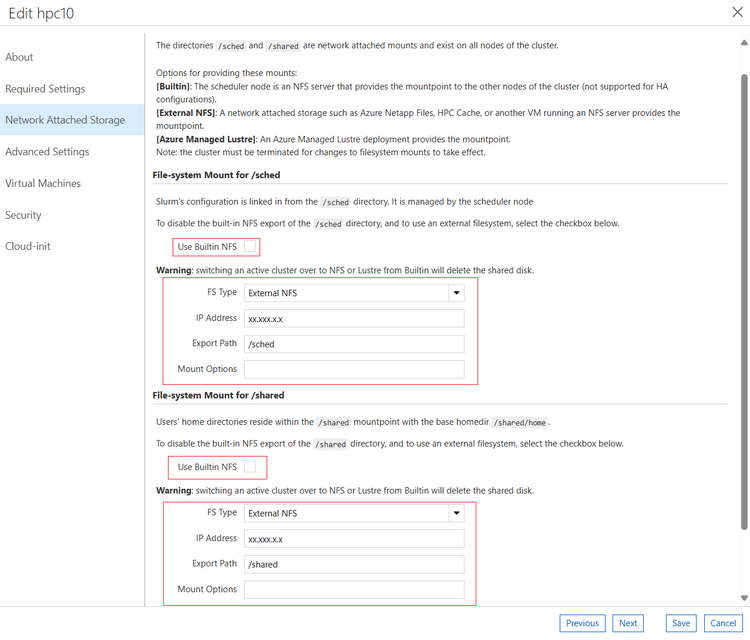
Task: Open Advanced Settings section
Action: 47,151
